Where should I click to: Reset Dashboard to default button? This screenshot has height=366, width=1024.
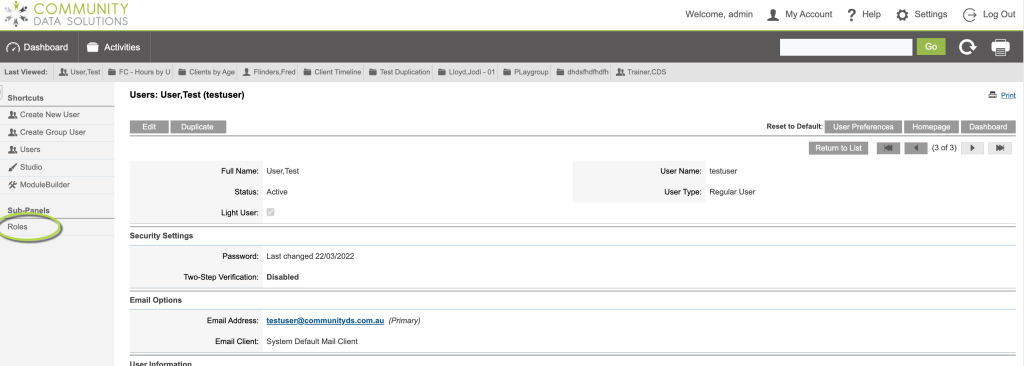point(988,127)
